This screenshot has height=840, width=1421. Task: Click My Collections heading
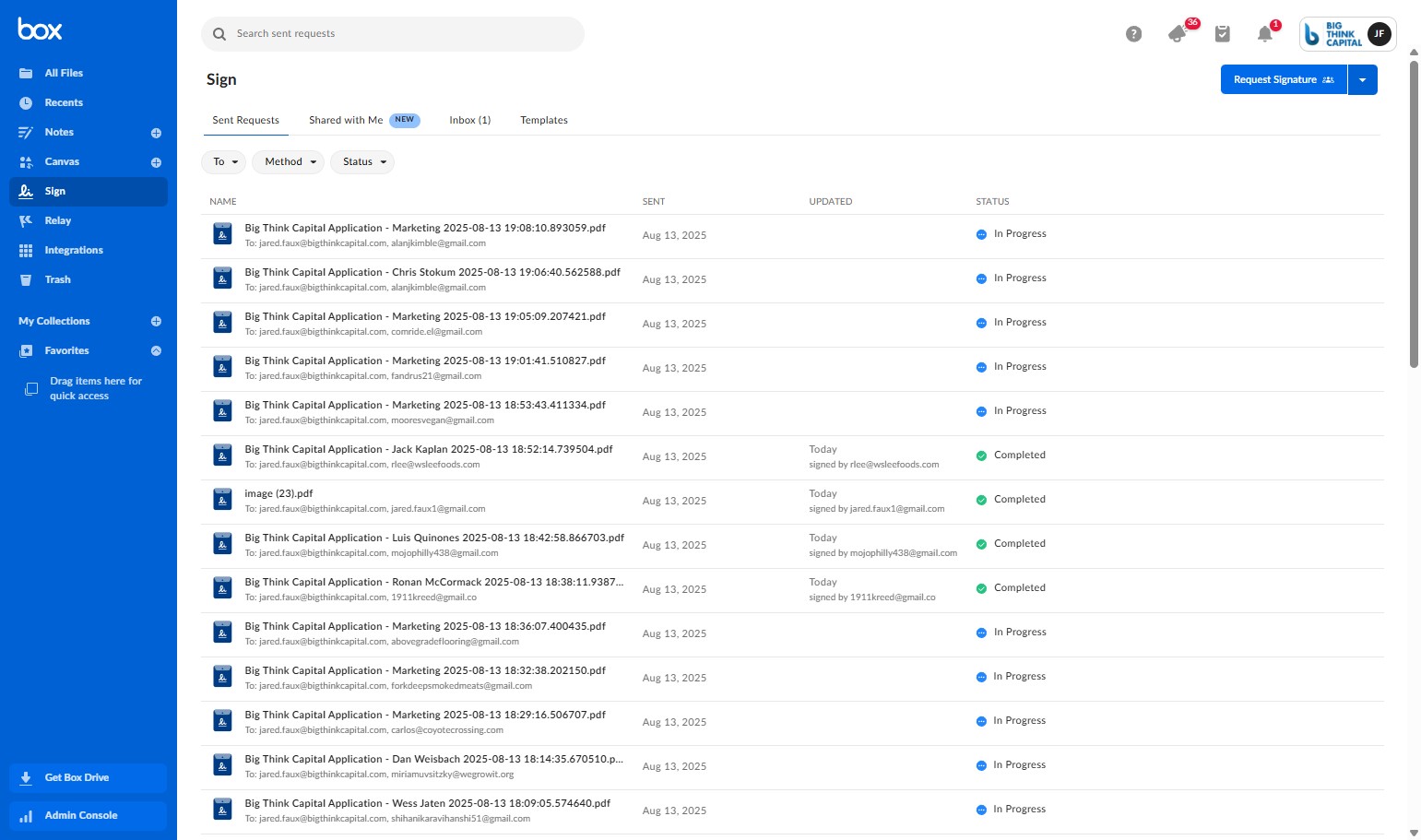tap(54, 321)
